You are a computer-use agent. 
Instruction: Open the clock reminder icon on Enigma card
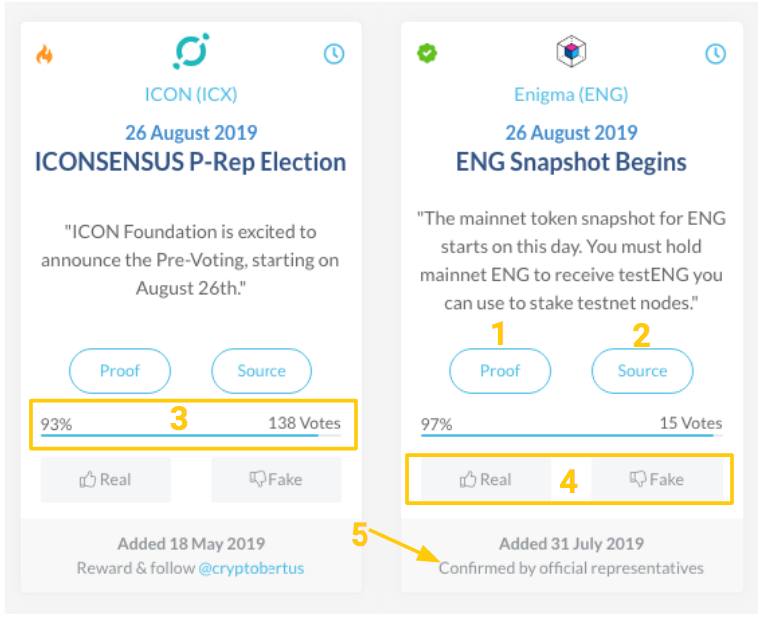pyautogui.click(x=715, y=54)
